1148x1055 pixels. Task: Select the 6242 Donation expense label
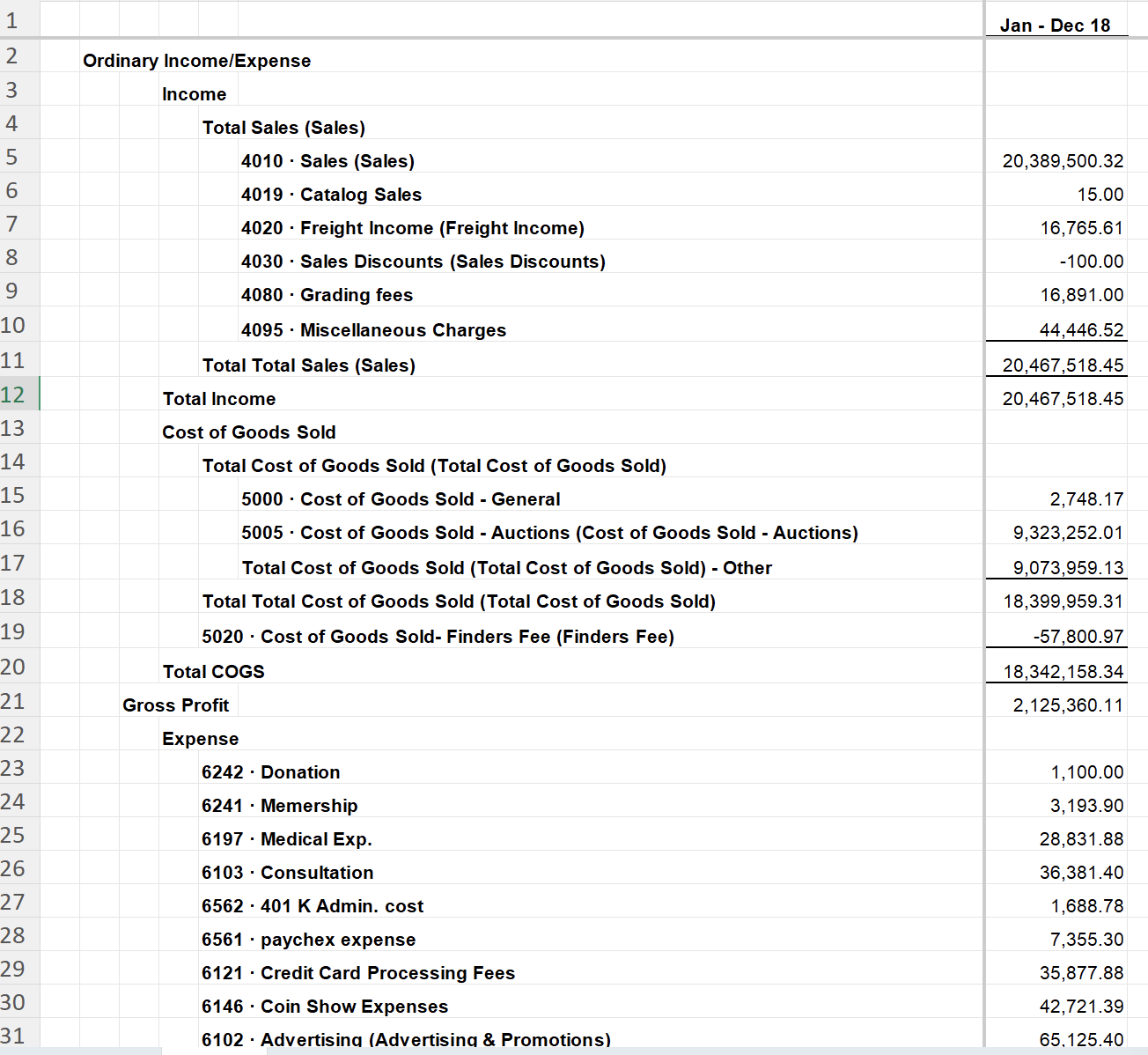coord(271,772)
